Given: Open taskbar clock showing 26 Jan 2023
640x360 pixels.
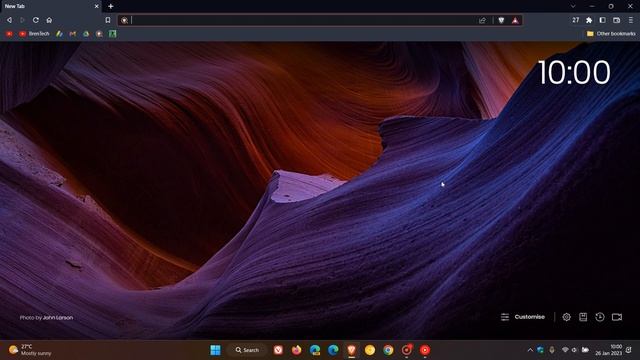Looking at the screenshot, I should tap(608, 350).
